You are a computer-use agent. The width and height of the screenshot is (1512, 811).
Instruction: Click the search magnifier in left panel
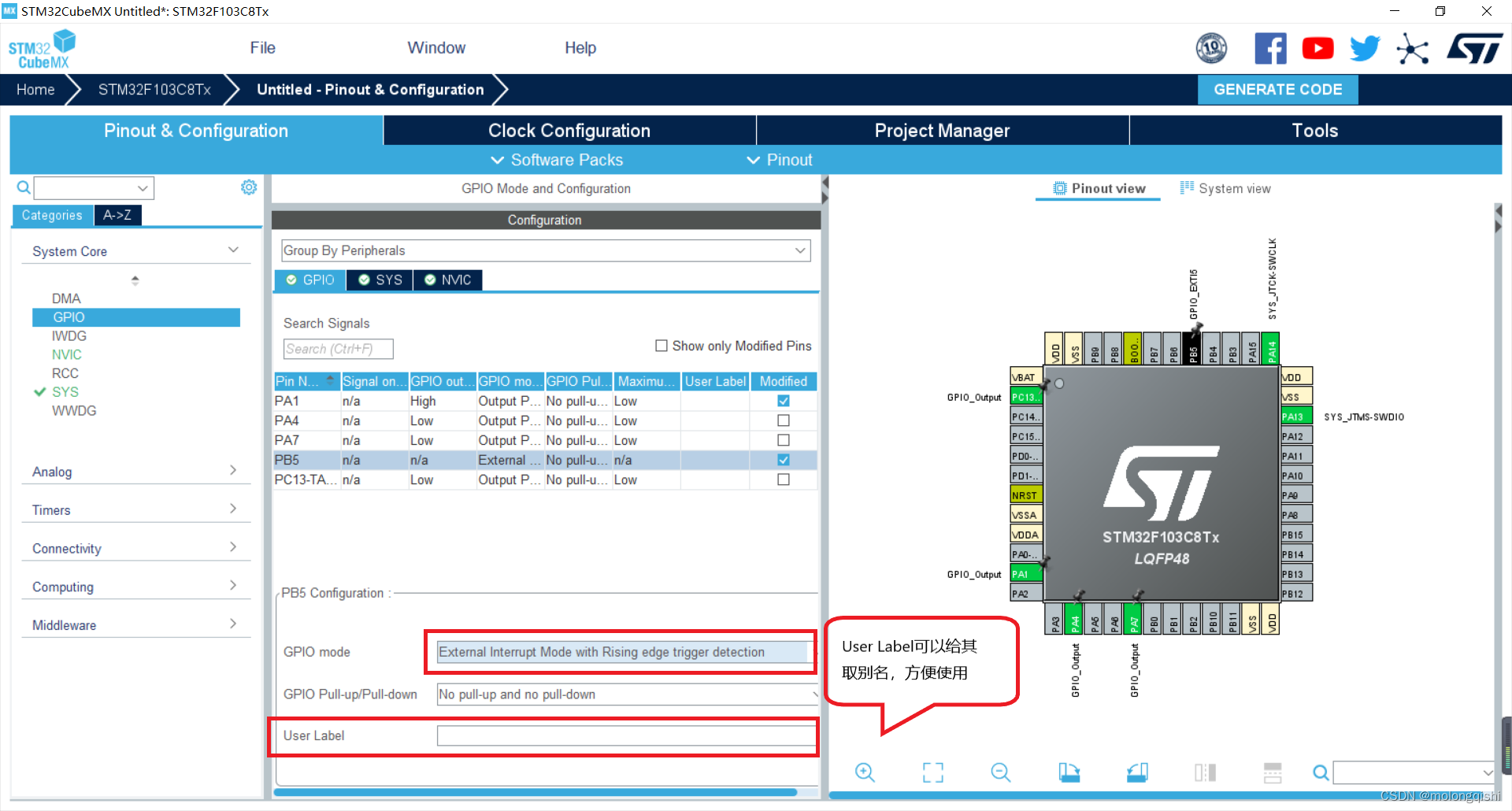click(x=24, y=187)
